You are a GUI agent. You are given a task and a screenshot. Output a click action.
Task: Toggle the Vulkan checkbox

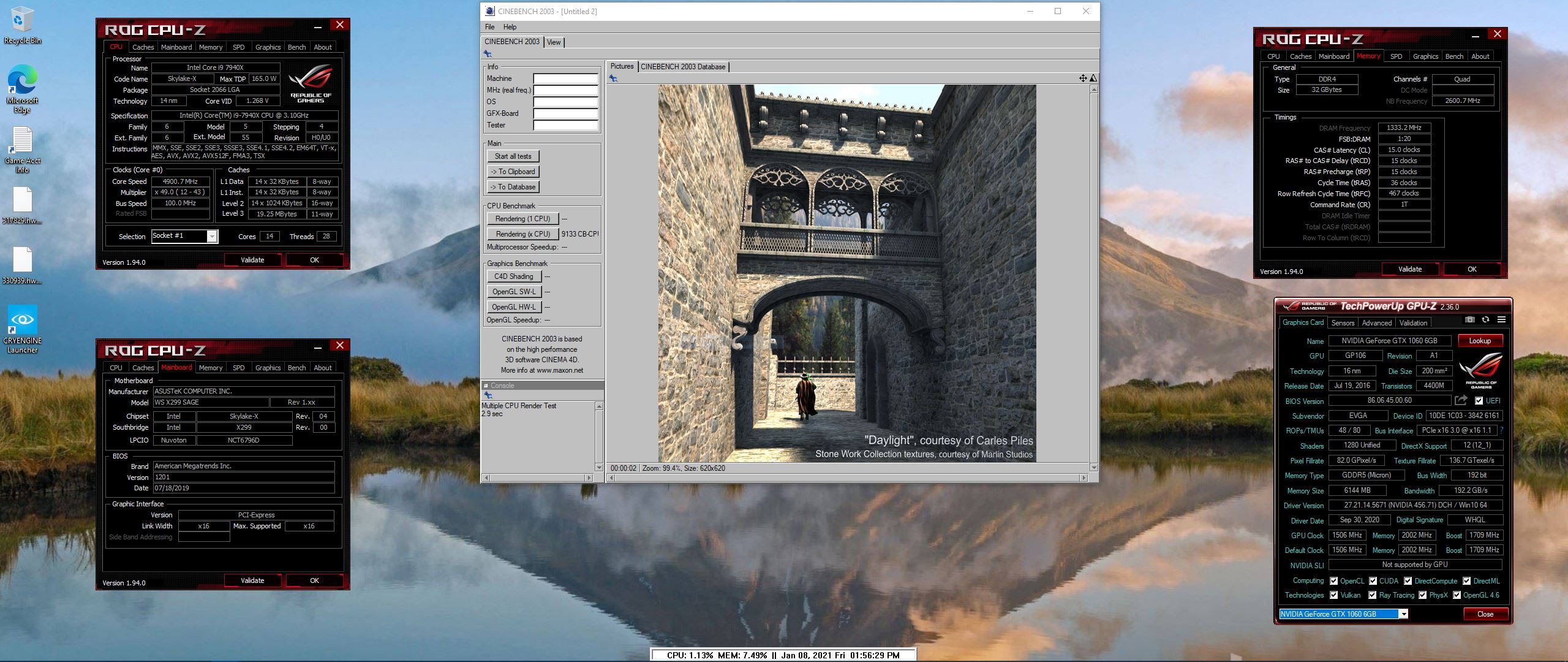point(1333,595)
